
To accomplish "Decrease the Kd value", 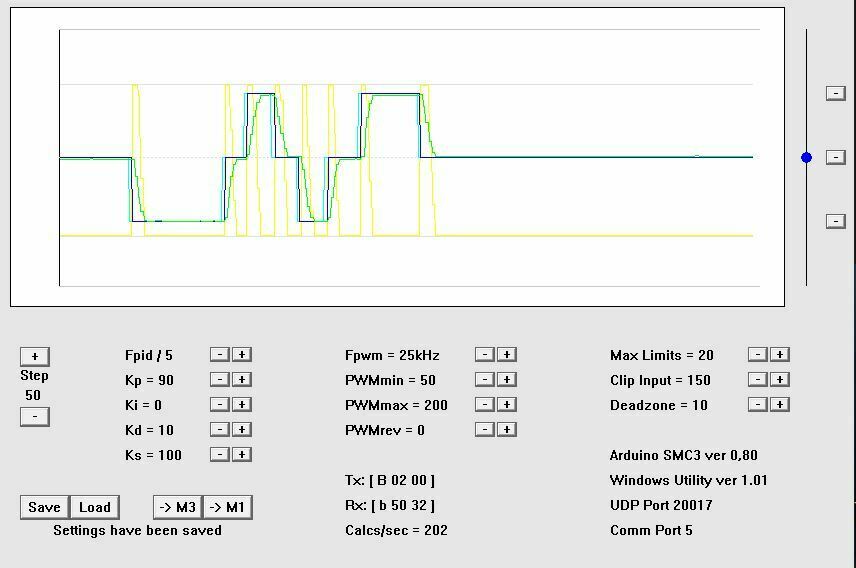I will 220,430.
